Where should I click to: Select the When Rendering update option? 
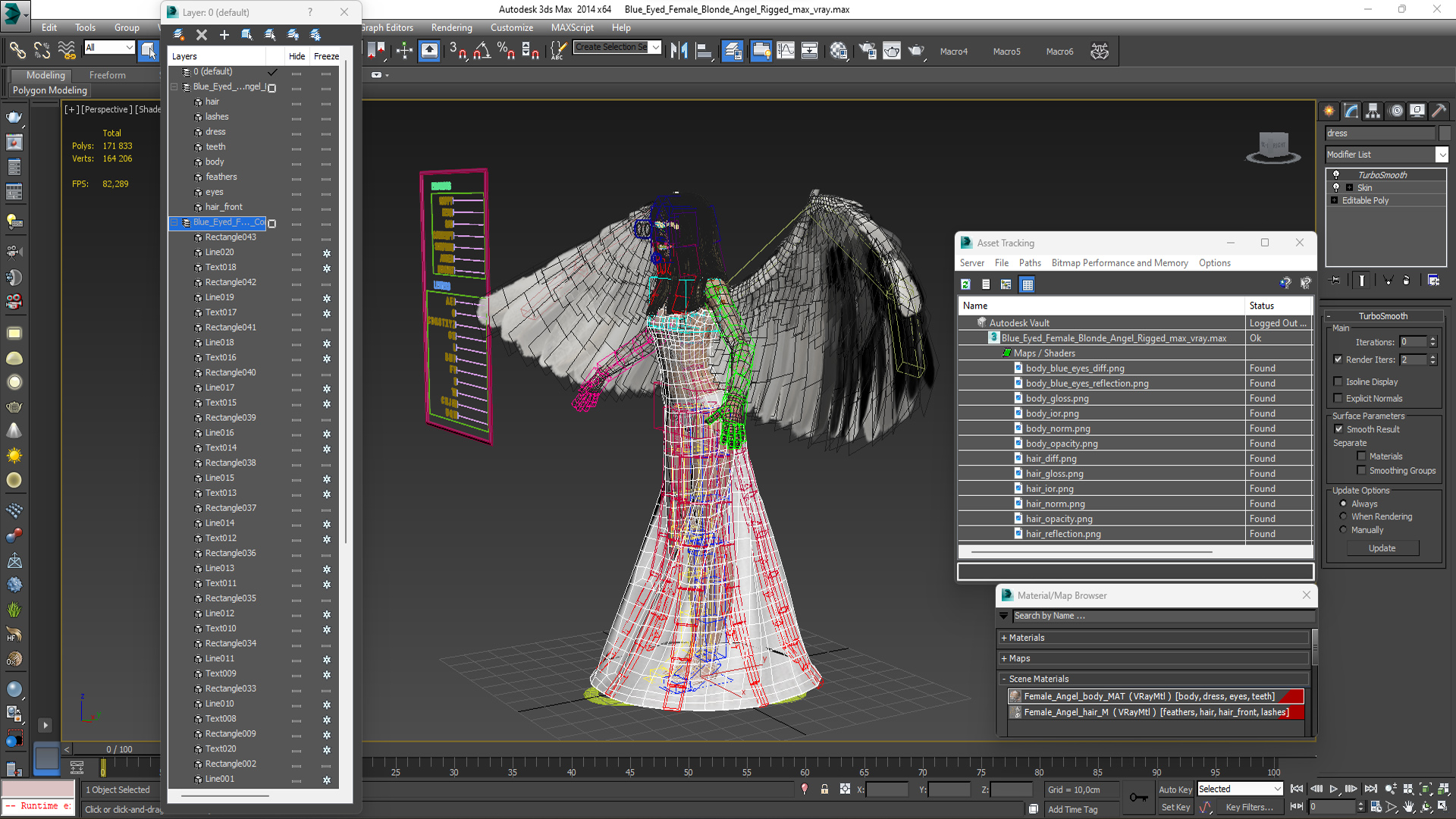click(1343, 516)
